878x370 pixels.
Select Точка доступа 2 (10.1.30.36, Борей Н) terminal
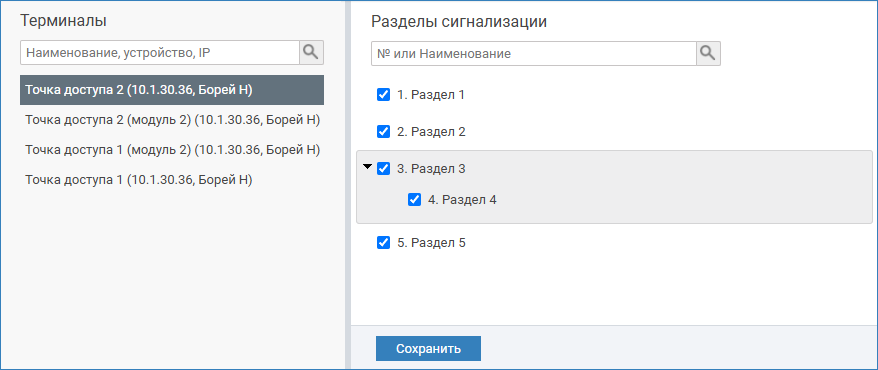[x=172, y=90]
